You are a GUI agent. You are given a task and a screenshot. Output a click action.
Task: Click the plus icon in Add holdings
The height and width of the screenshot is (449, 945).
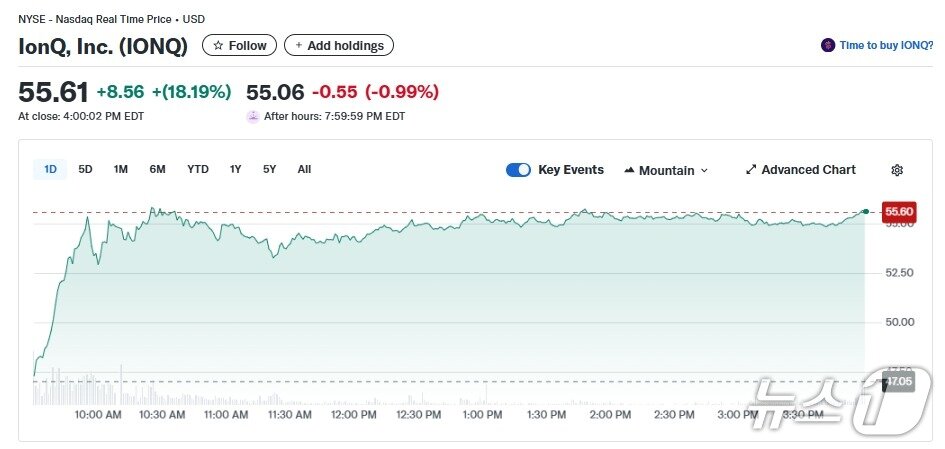pyautogui.click(x=298, y=46)
